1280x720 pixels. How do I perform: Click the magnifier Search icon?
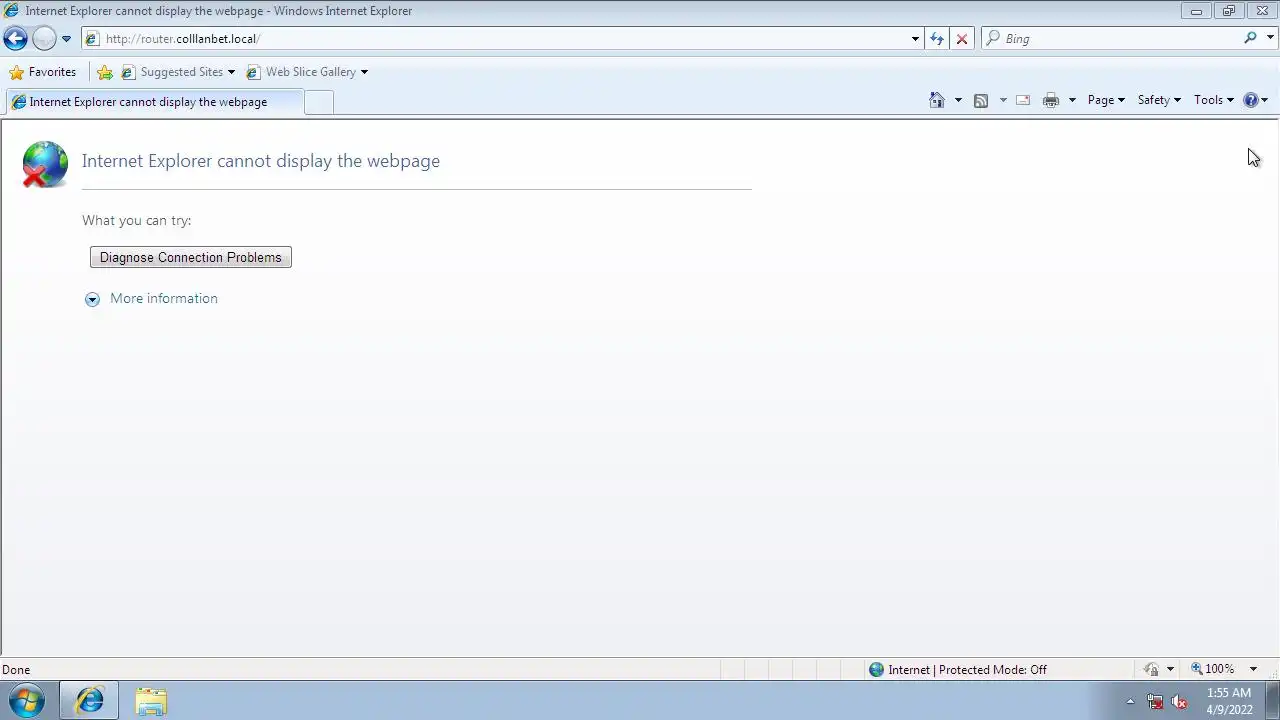click(1251, 38)
